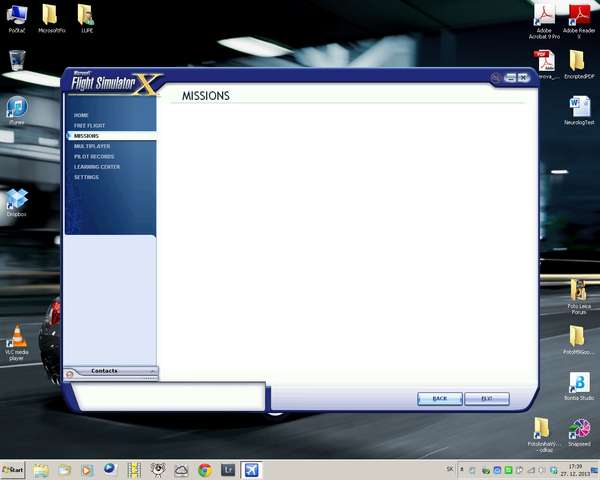The image size is (600, 480).
Task: Open the orange media player taskbar icon
Action: [87, 470]
